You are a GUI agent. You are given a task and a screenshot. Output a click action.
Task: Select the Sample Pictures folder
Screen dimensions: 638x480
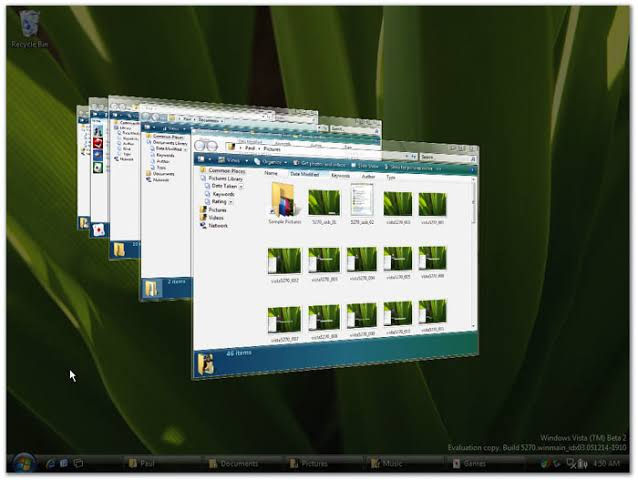(285, 203)
